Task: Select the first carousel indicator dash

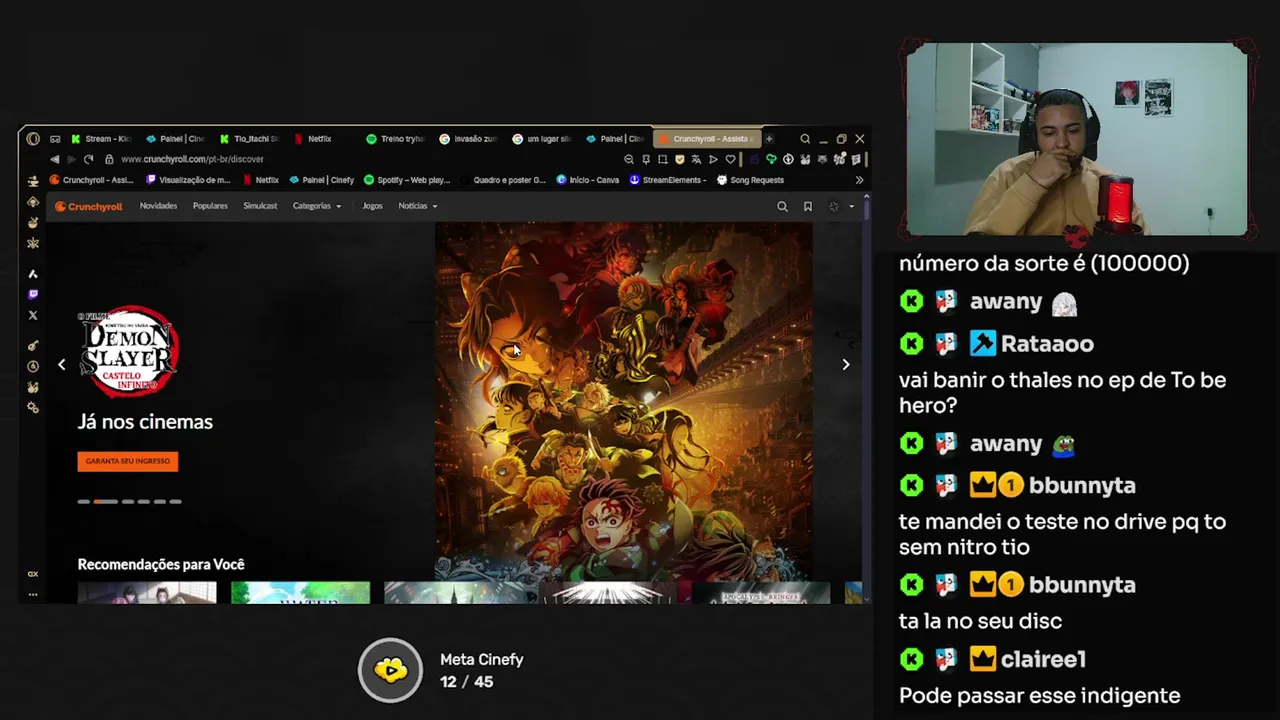Action: point(84,502)
